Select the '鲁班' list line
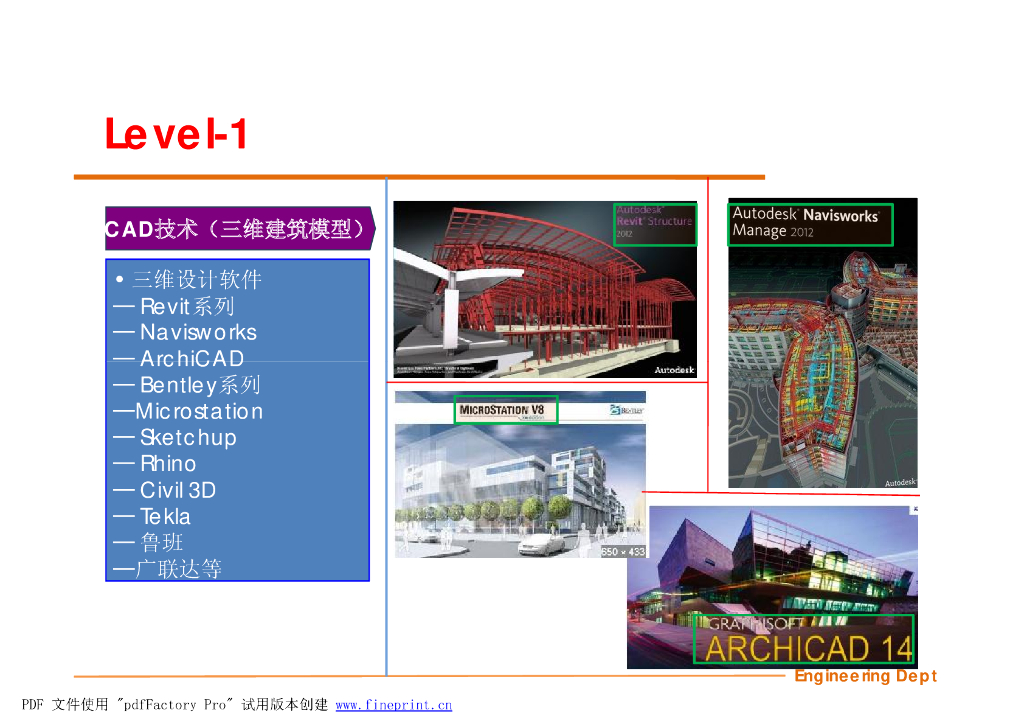 148,543
